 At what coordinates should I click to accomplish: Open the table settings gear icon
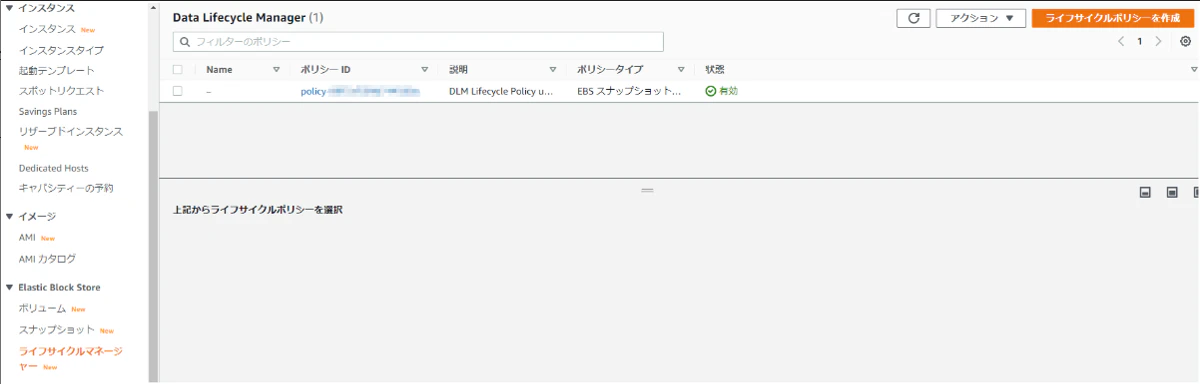pyautogui.click(x=1185, y=41)
